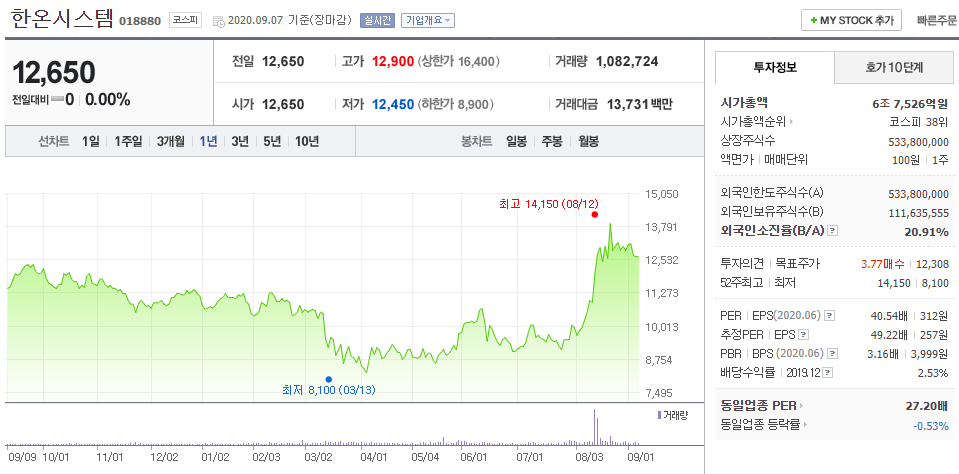Image resolution: width=959 pixels, height=474 pixels.
Task: Click help icon next to 배당수익률 2019.12
Action: 829,372
